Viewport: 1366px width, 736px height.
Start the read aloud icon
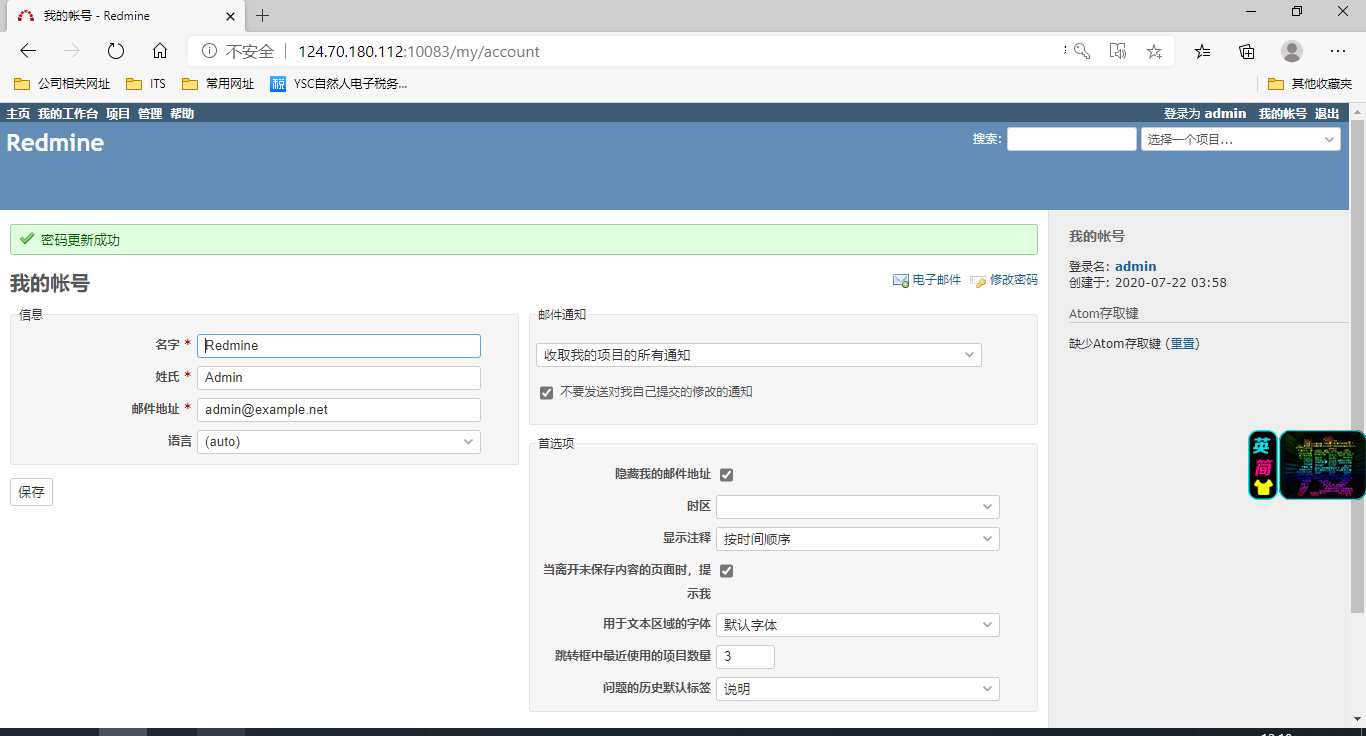(1118, 51)
